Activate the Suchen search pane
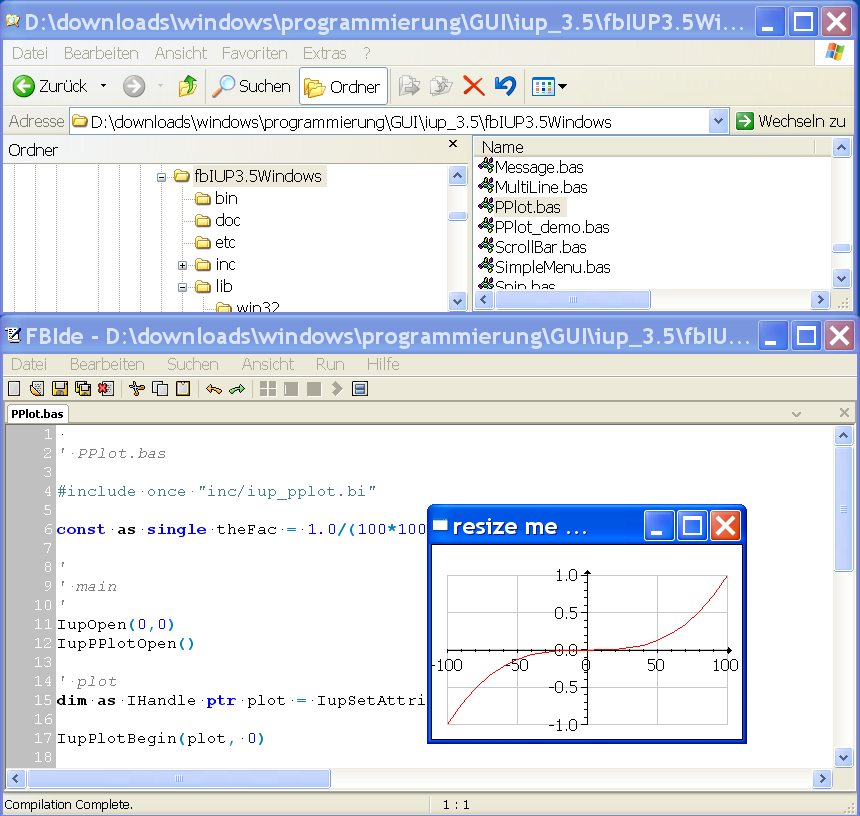This screenshot has height=816, width=860. (251, 86)
